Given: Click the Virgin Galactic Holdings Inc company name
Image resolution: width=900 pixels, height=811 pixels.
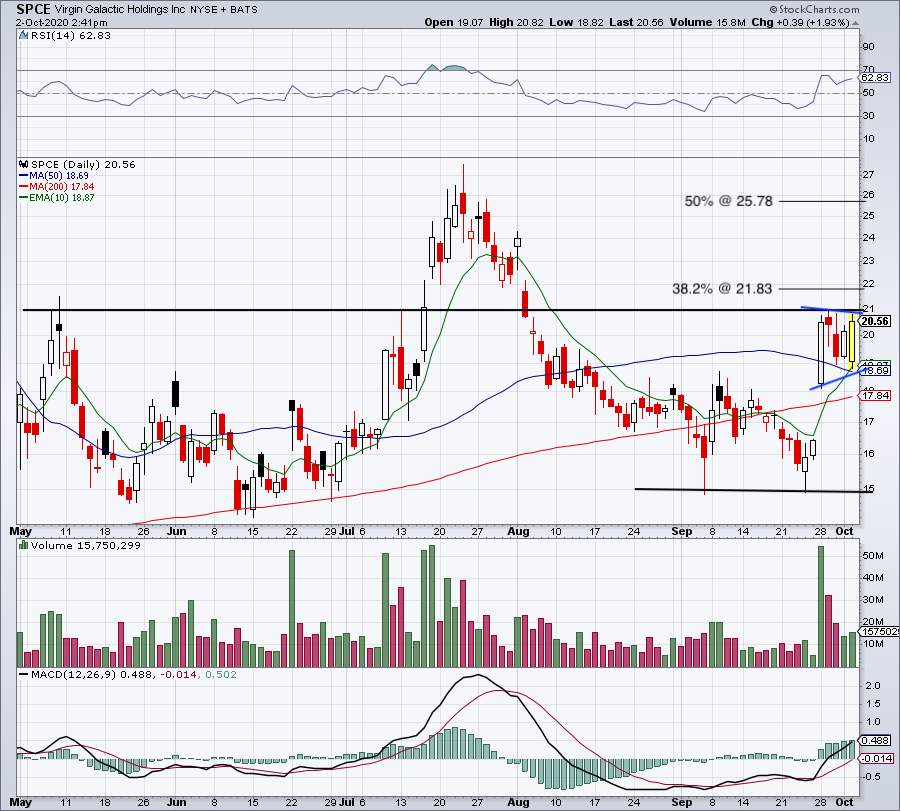Looking at the screenshot, I should pos(119,10).
